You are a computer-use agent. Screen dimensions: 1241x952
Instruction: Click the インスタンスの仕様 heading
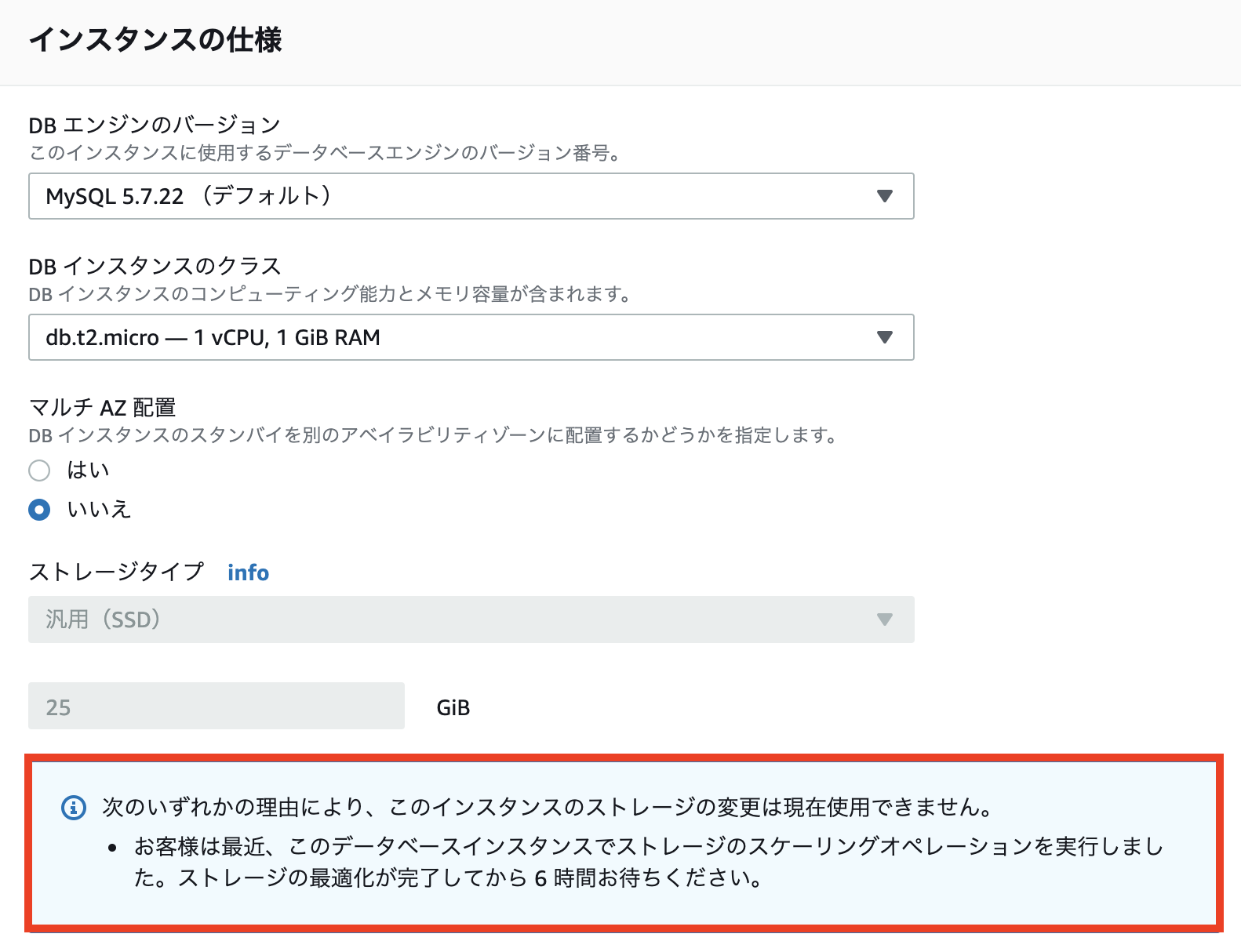(155, 39)
